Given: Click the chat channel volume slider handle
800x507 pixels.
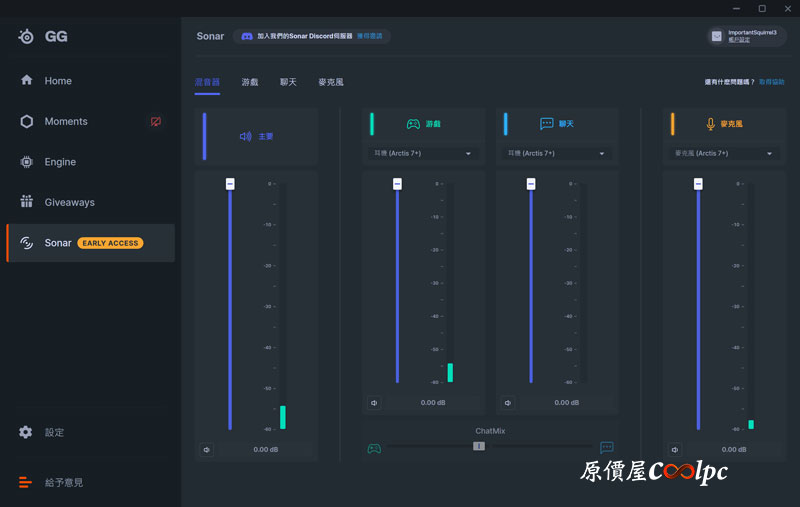Looking at the screenshot, I should coord(531,184).
